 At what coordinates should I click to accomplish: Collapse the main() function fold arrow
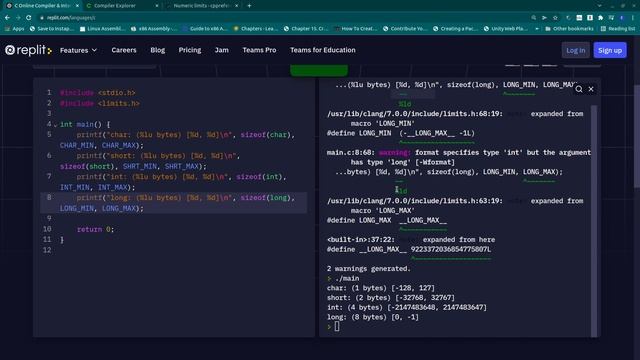tap(55, 124)
